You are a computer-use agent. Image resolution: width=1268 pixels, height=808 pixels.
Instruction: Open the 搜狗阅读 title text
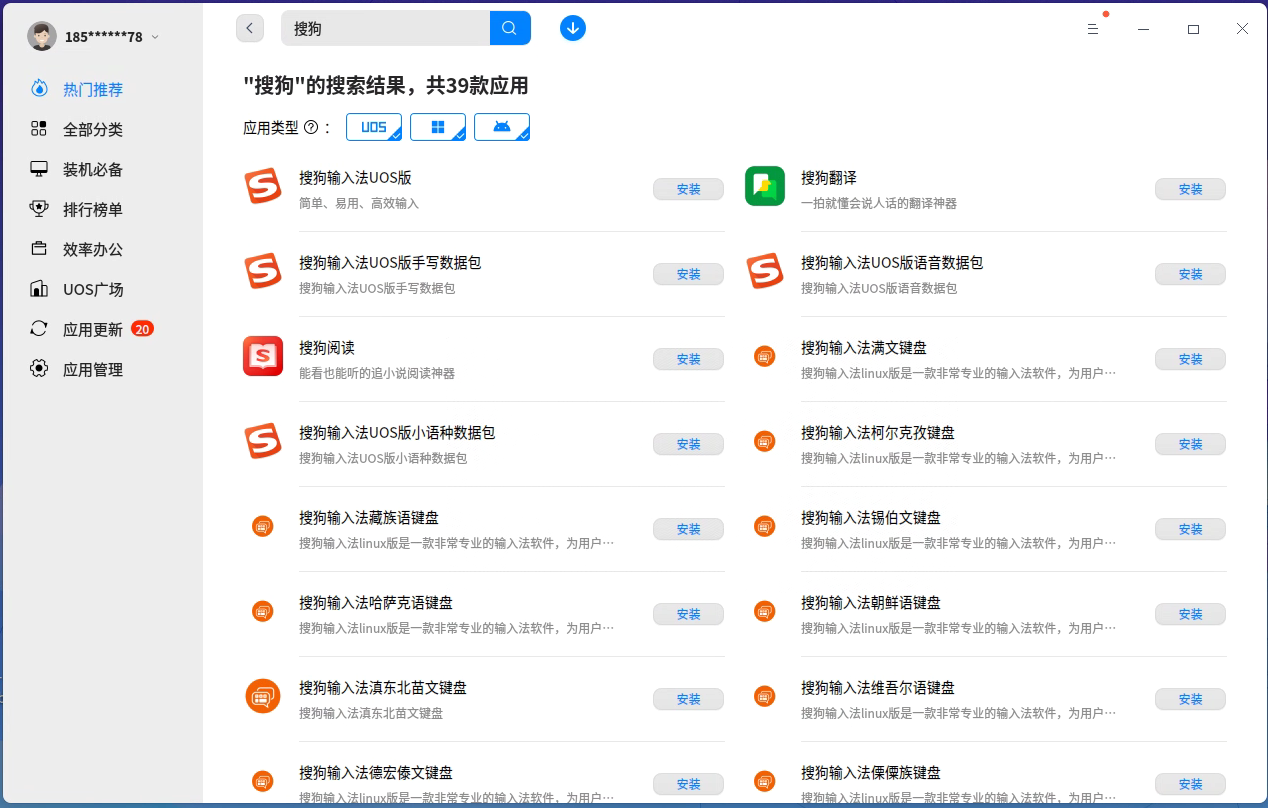pyautogui.click(x=327, y=348)
